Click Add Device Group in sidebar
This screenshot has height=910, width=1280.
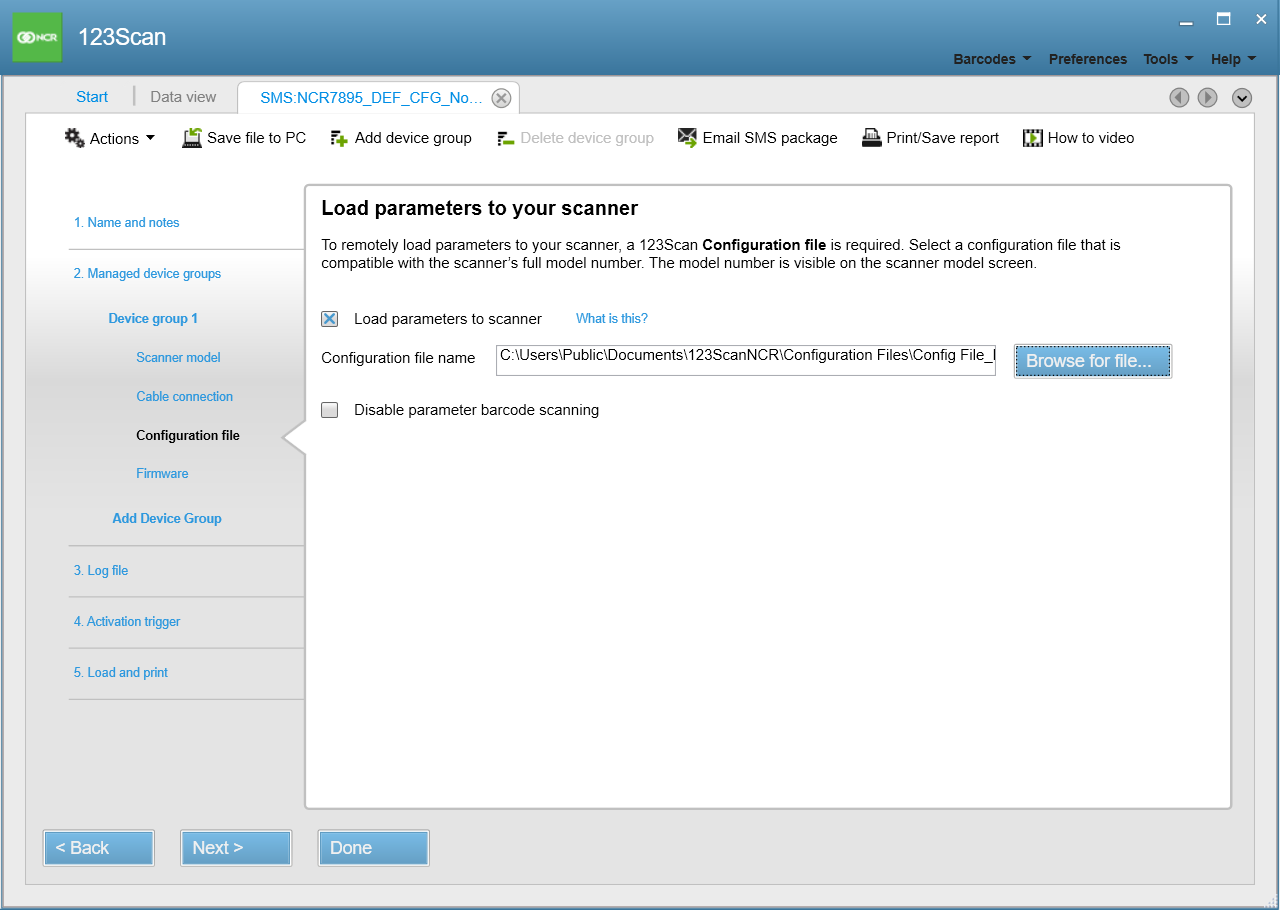(x=167, y=519)
